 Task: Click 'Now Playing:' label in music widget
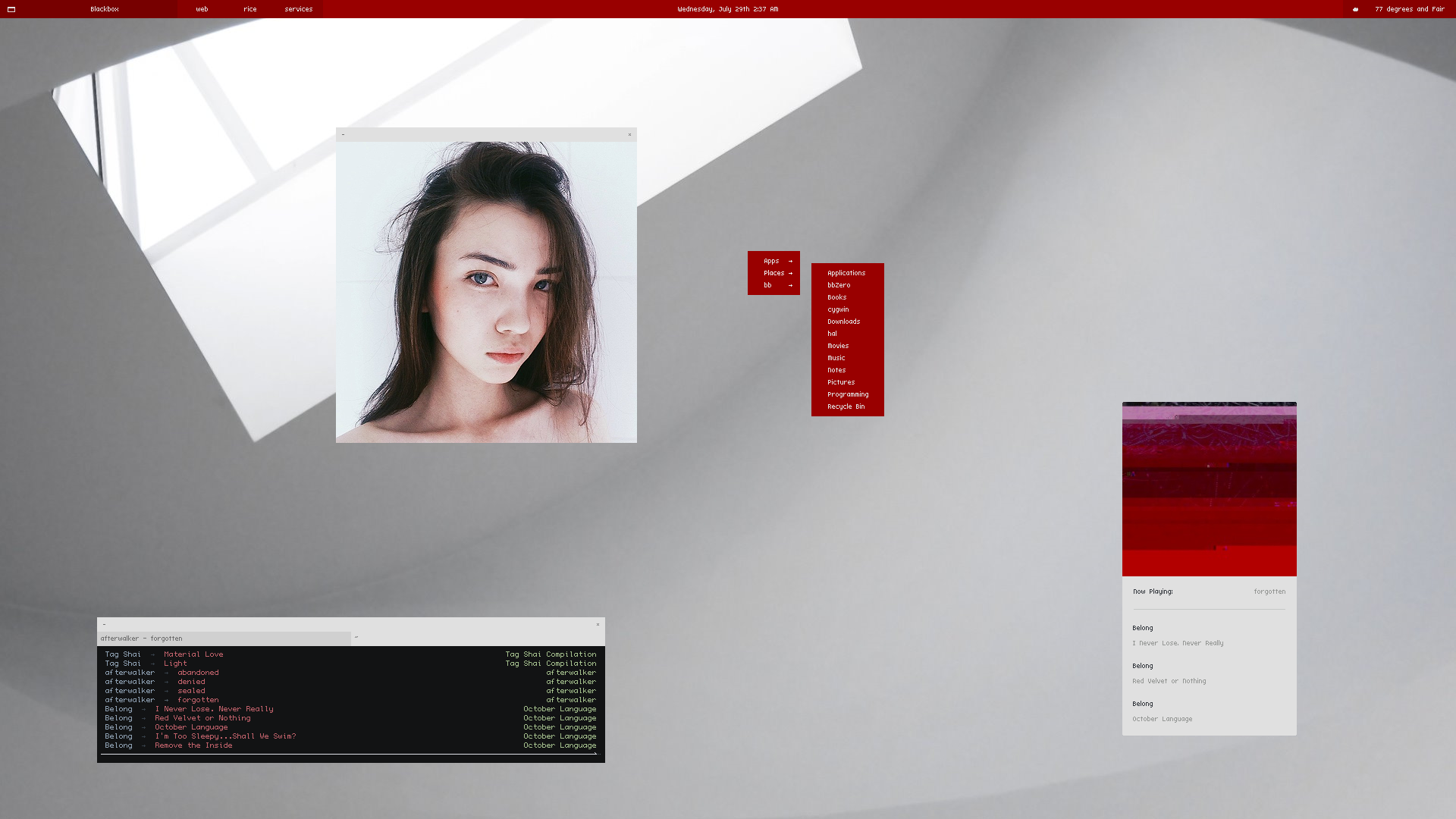(x=1153, y=591)
